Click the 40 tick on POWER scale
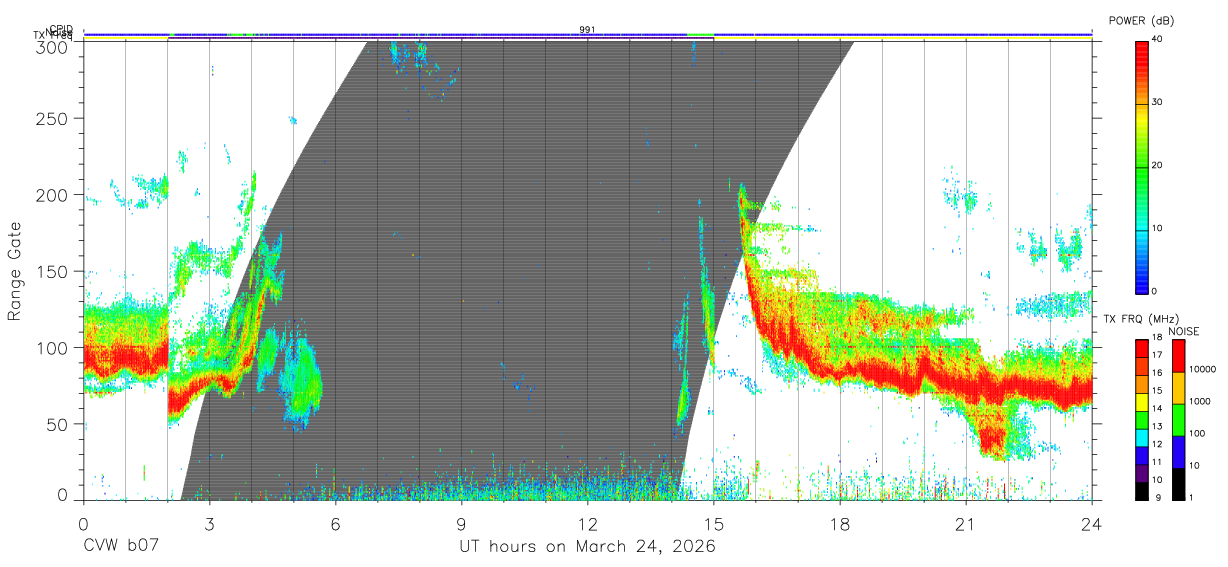The height and width of the screenshot is (567, 1228). tap(1157, 40)
